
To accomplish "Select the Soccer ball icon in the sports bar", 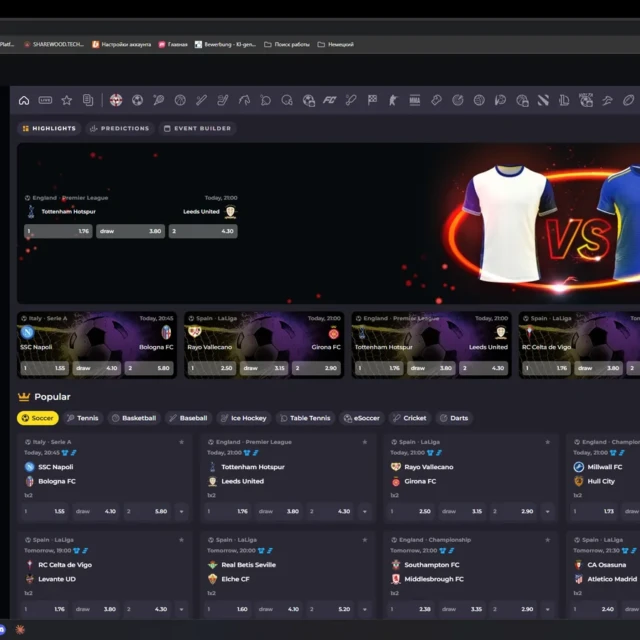I will pyautogui.click(x=138, y=100).
